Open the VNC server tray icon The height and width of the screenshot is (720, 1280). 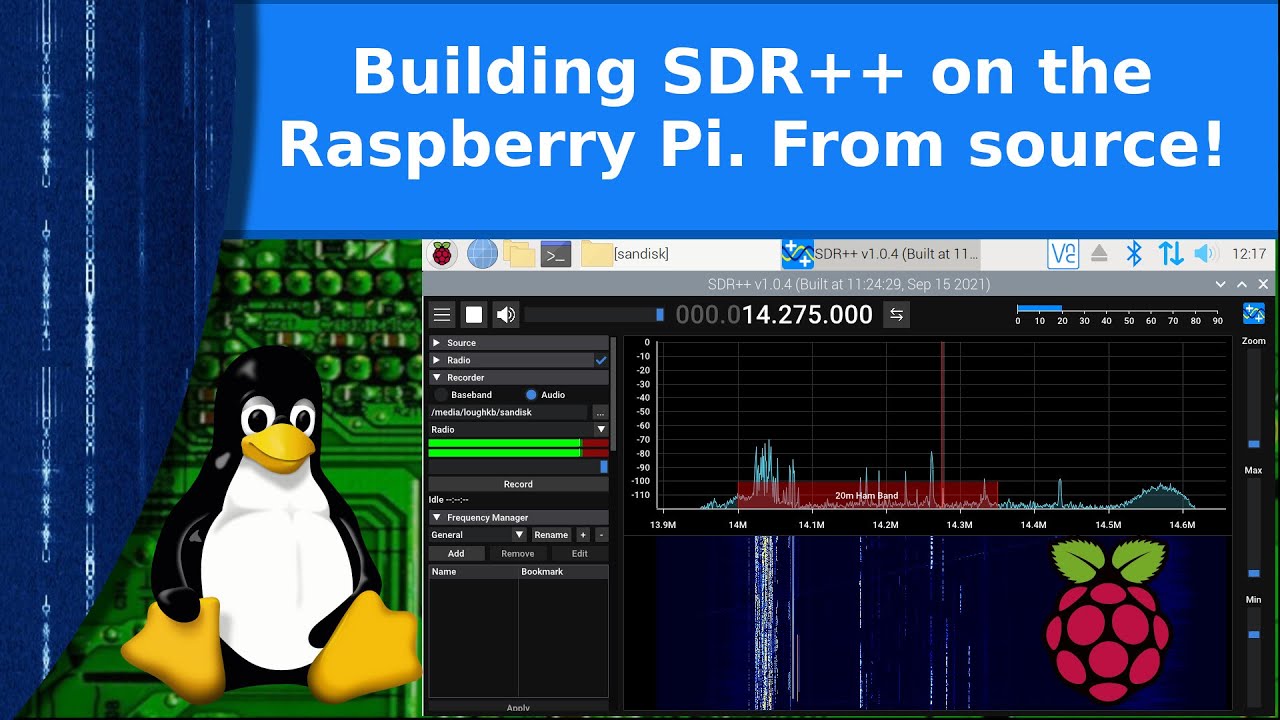[1063, 254]
